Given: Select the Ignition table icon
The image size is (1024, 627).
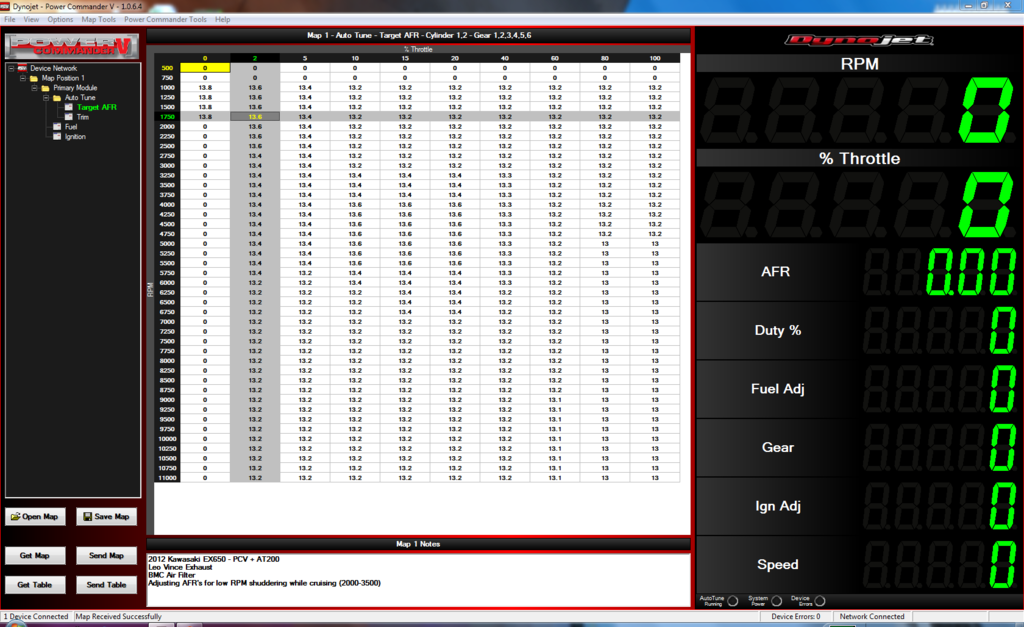Looking at the screenshot, I should (57, 137).
